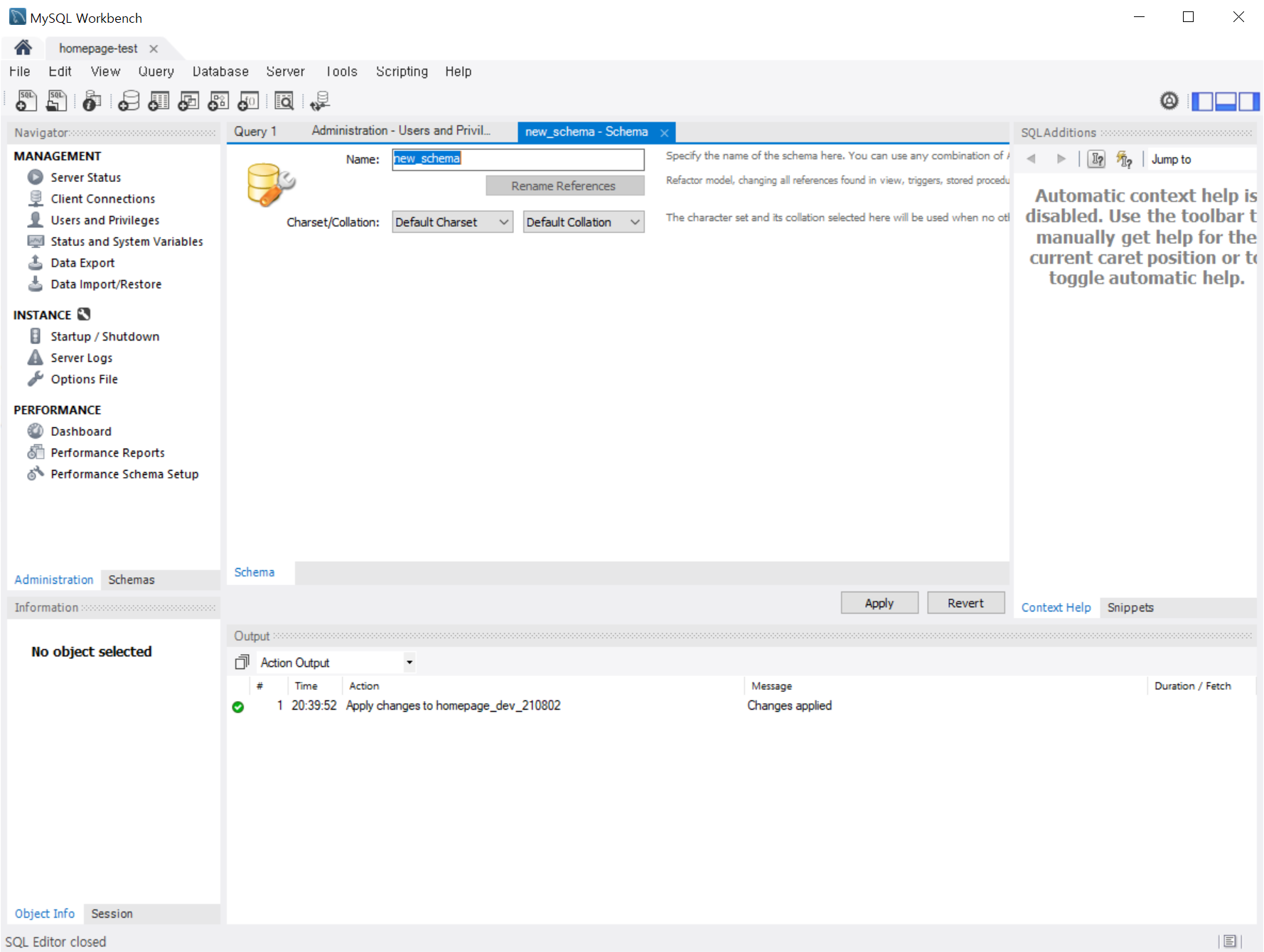Switch to Snippets tab
The height and width of the screenshot is (952, 1264).
coord(1130,607)
